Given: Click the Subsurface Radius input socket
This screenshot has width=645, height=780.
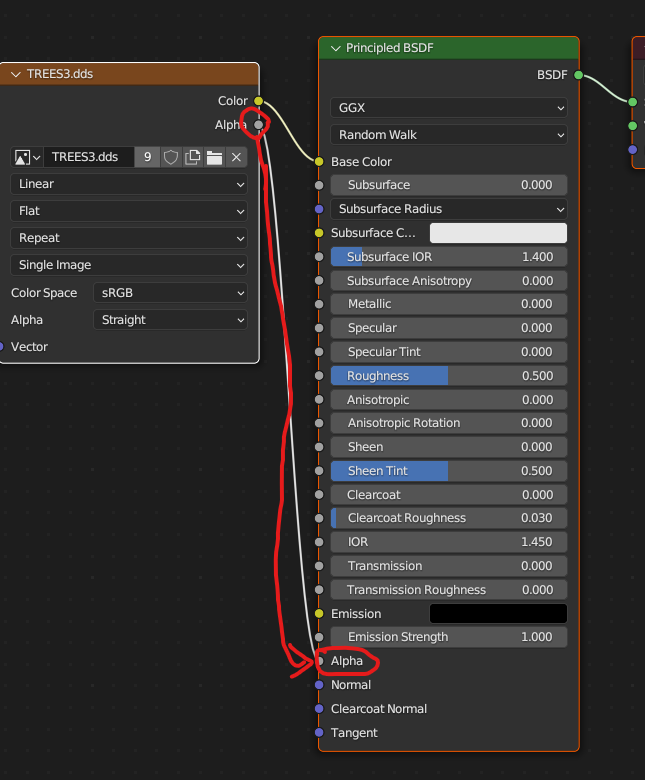Looking at the screenshot, I should 319,209.
